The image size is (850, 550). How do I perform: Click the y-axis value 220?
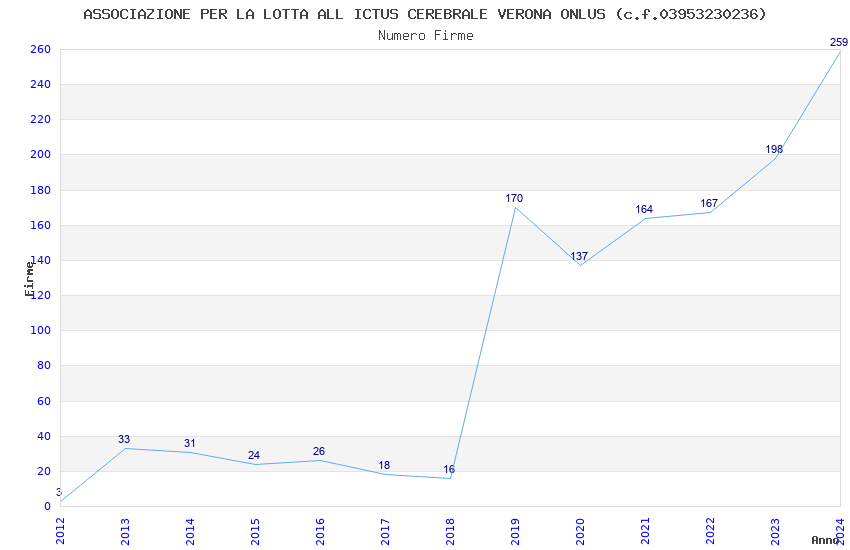(x=40, y=119)
